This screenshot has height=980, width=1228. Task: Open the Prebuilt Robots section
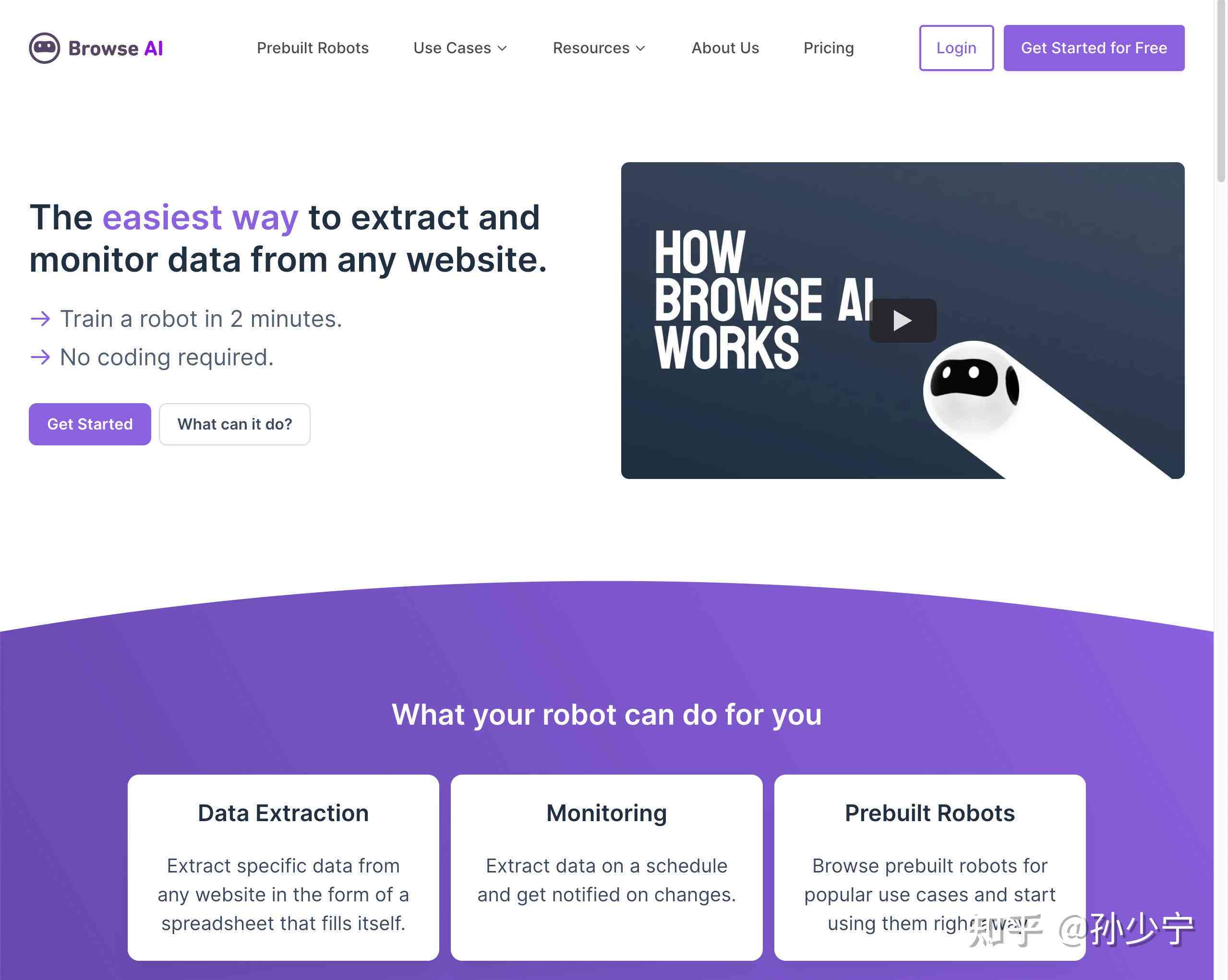click(312, 48)
